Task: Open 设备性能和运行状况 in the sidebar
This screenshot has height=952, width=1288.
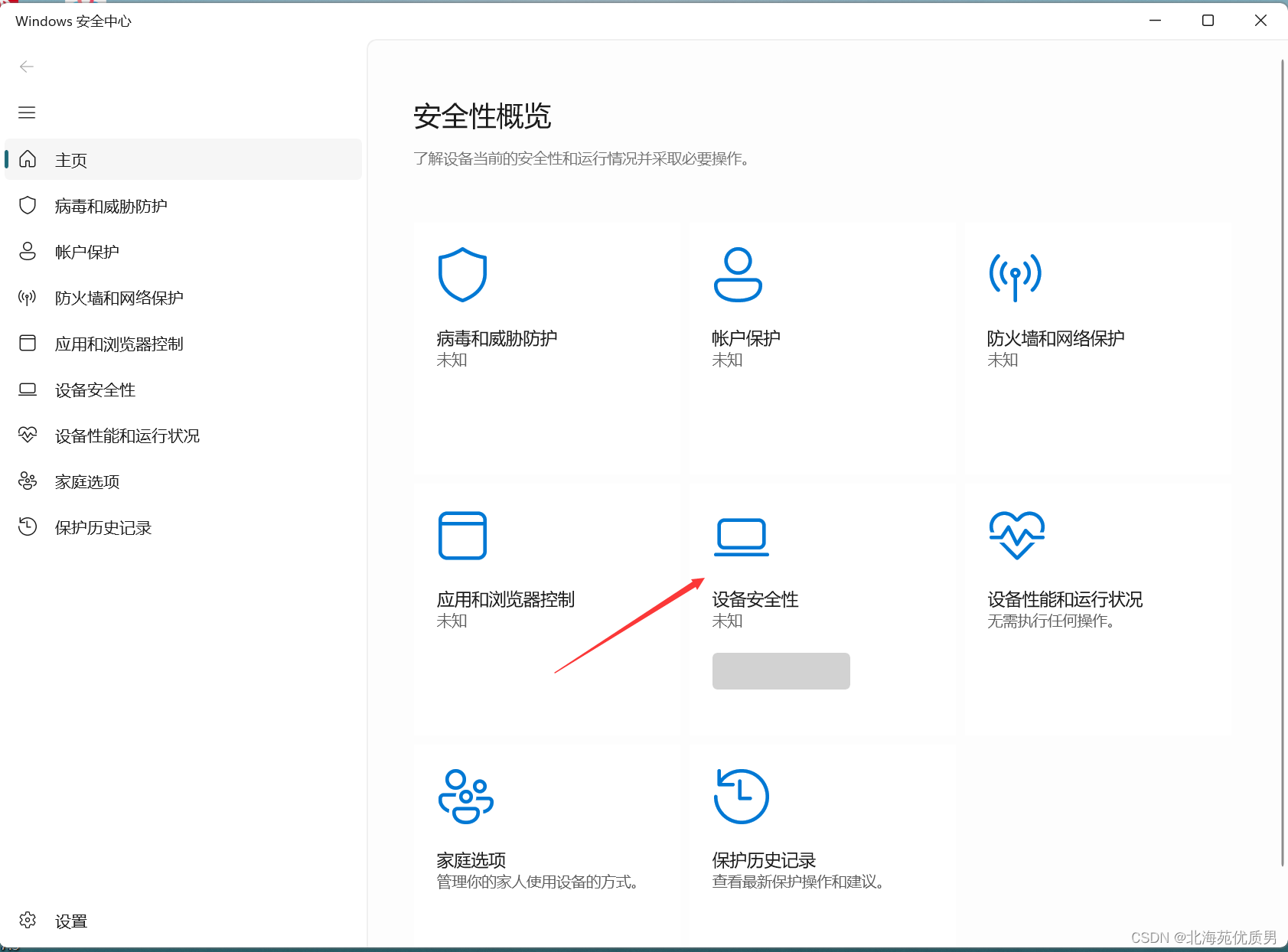Action: [183, 435]
